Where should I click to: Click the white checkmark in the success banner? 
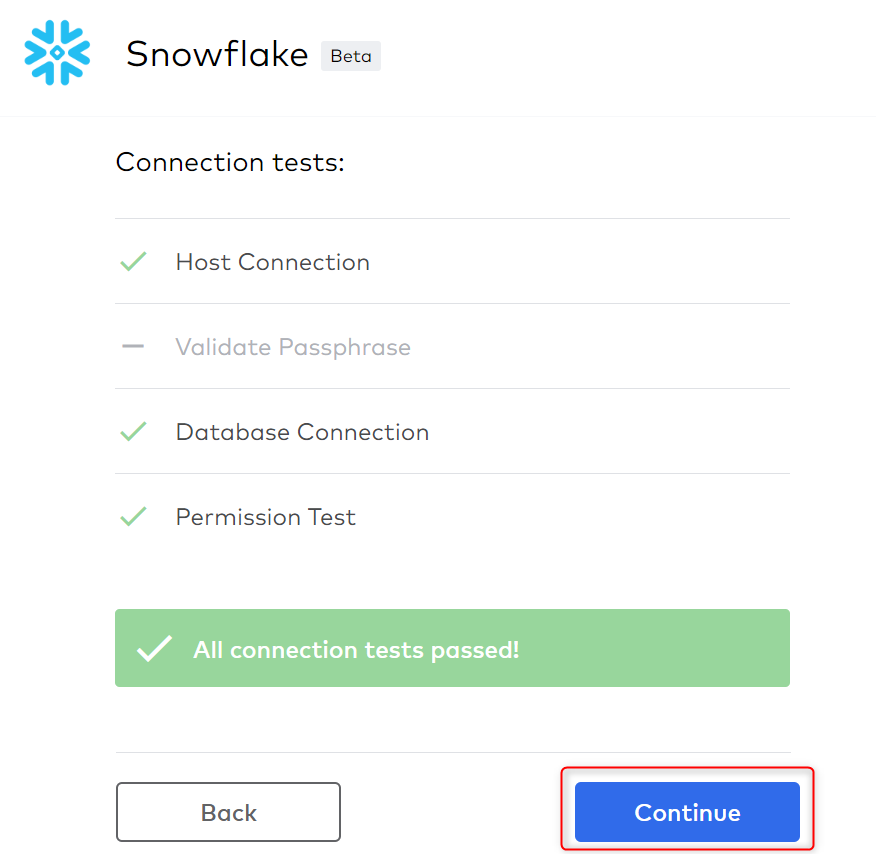(155, 648)
